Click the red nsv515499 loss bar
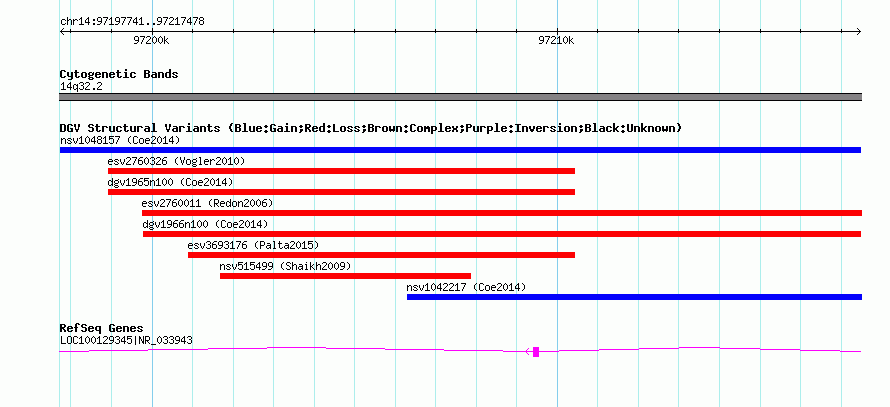The width and height of the screenshot is (890, 407). click(345, 276)
